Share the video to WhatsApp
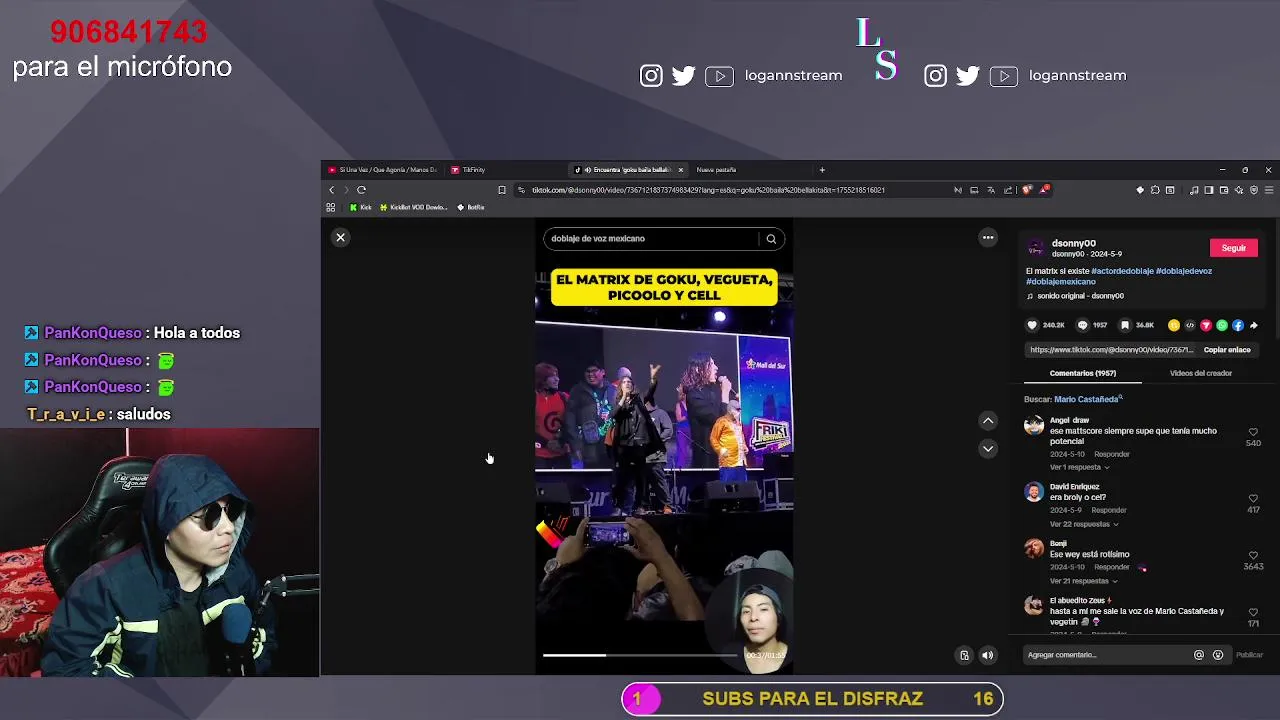Image resolution: width=1280 pixels, height=720 pixels. [x=1222, y=325]
